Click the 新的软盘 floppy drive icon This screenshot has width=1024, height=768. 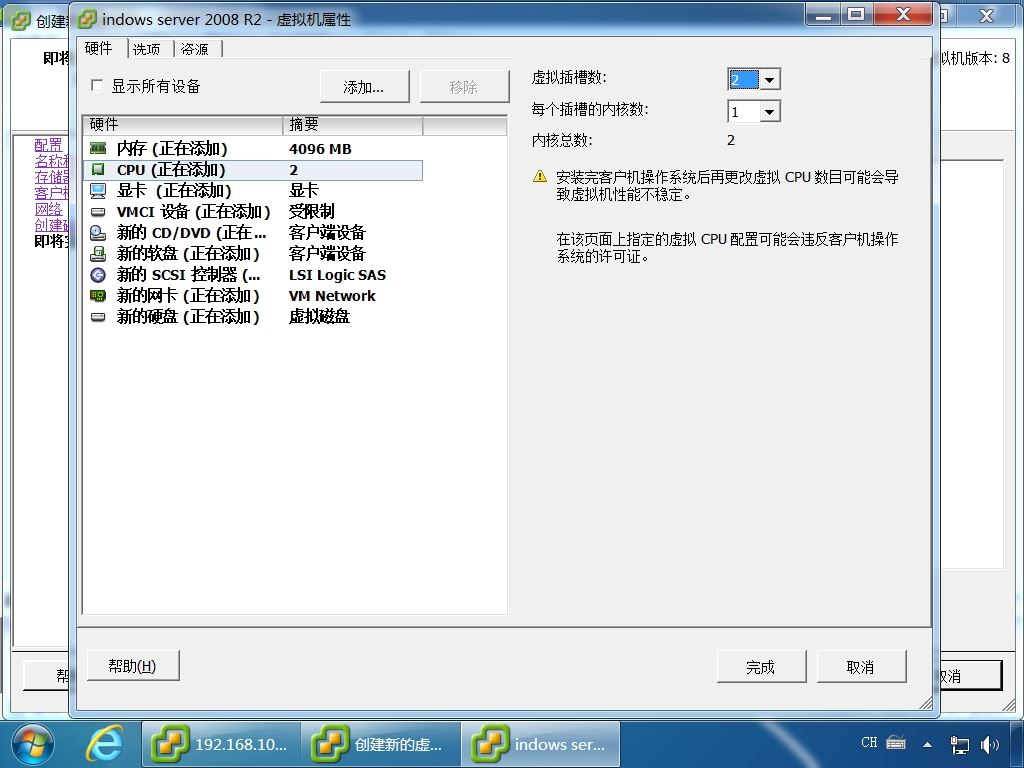(x=98, y=253)
